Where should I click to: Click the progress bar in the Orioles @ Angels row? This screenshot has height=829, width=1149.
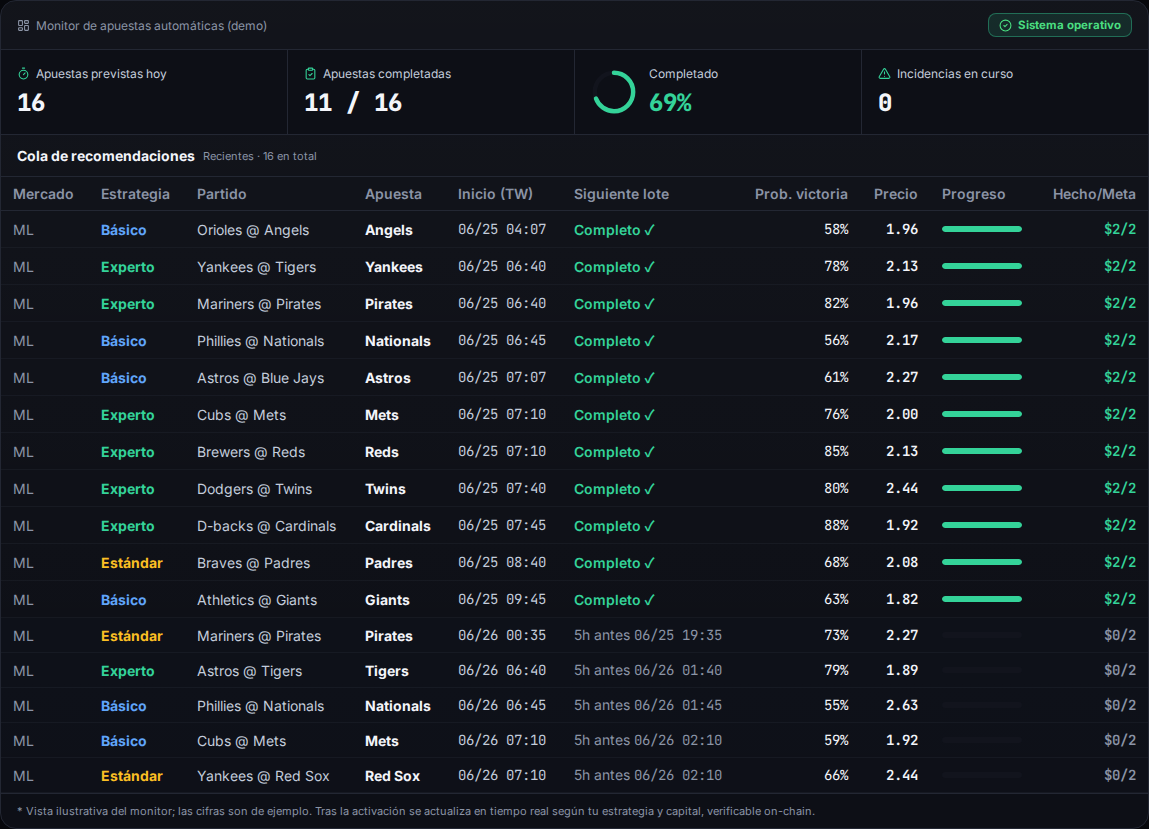click(x=982, y=229)
